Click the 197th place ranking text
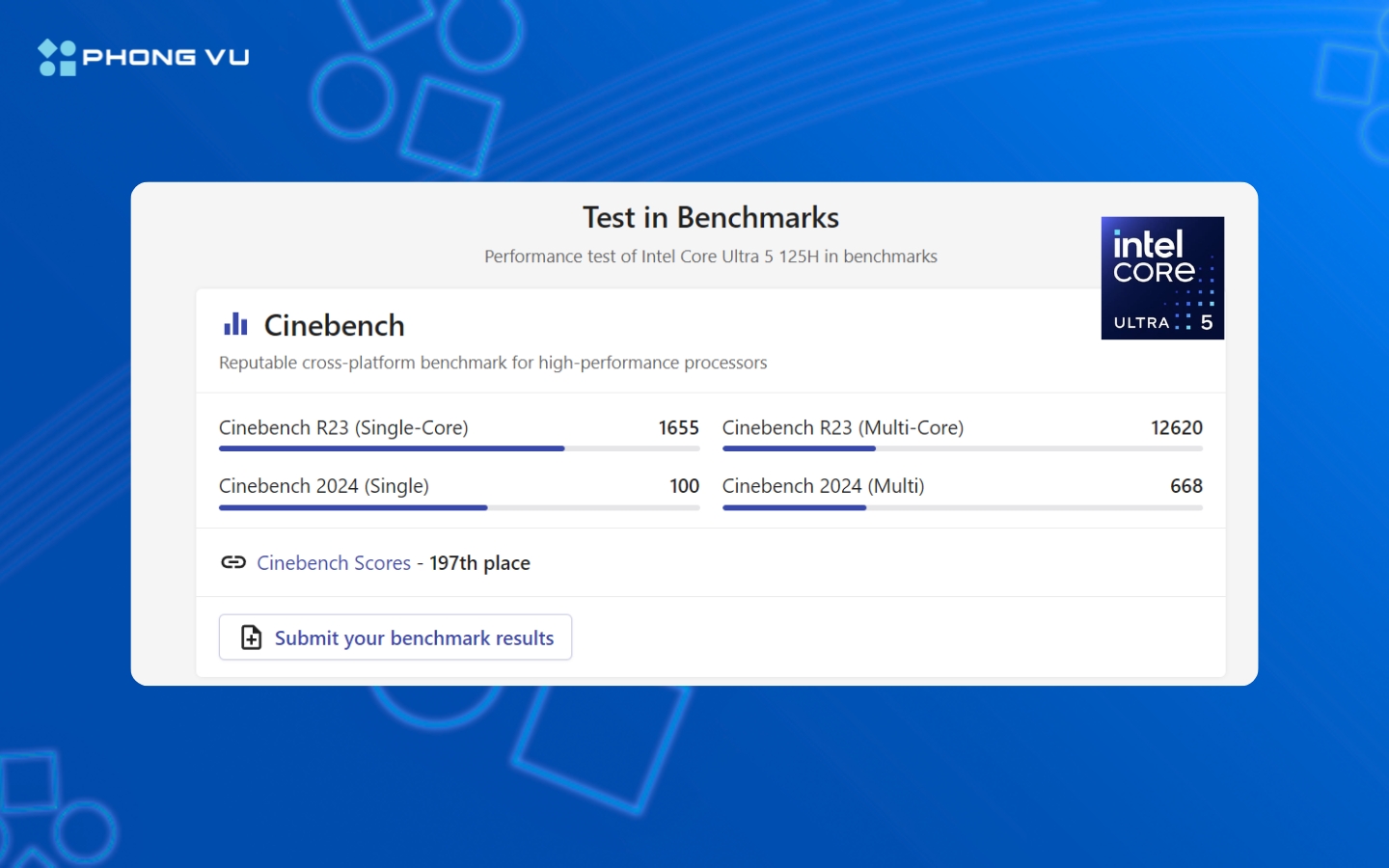 [x=479, y=563]
